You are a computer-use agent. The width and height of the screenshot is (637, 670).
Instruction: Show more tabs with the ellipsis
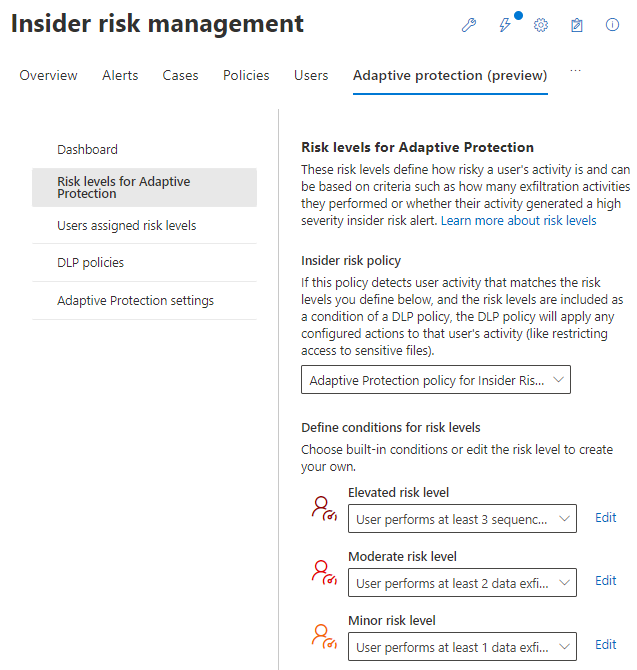574,71
